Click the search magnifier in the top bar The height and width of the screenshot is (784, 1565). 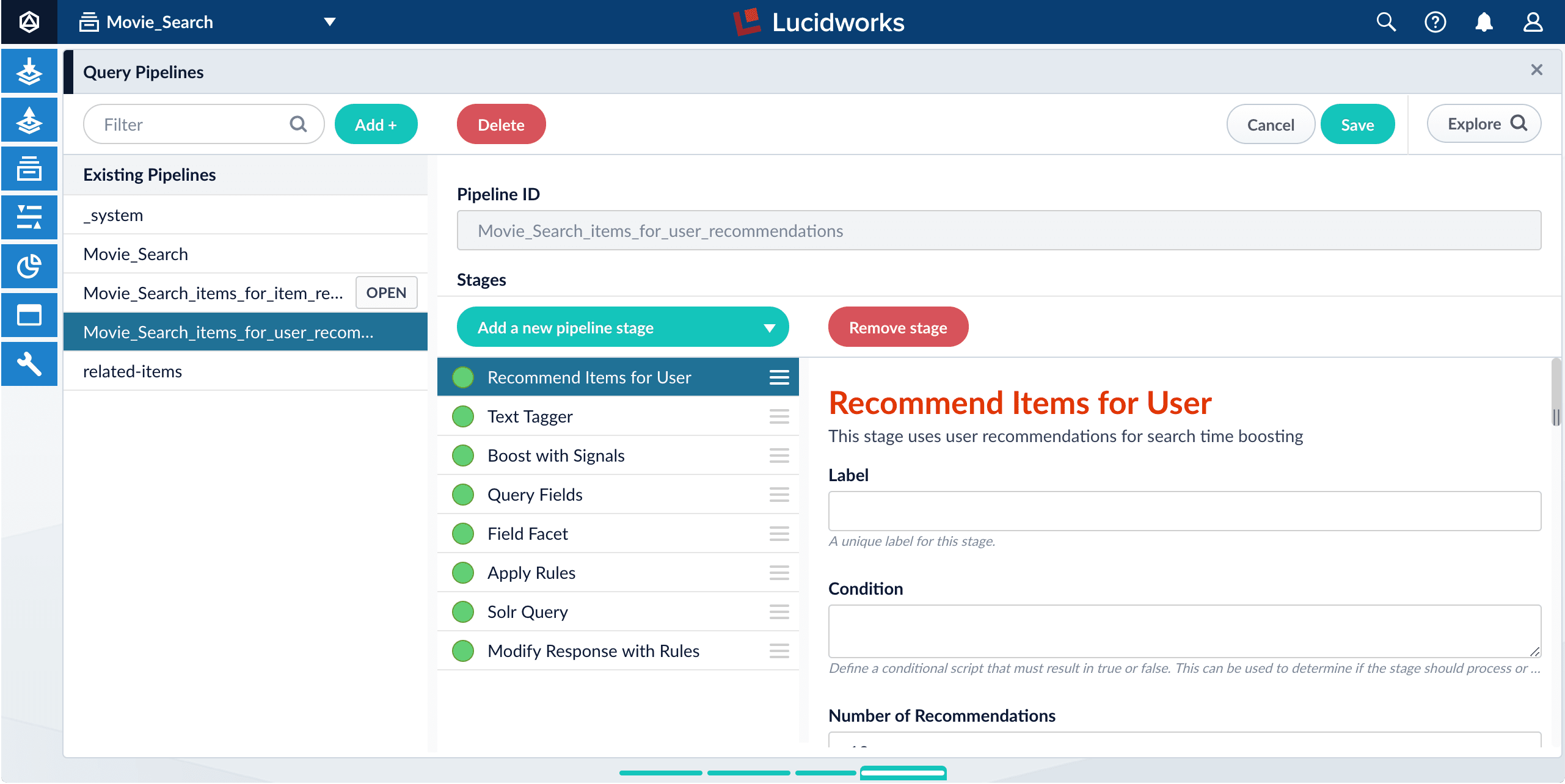pyautogui.click(x=1386, y=22)
